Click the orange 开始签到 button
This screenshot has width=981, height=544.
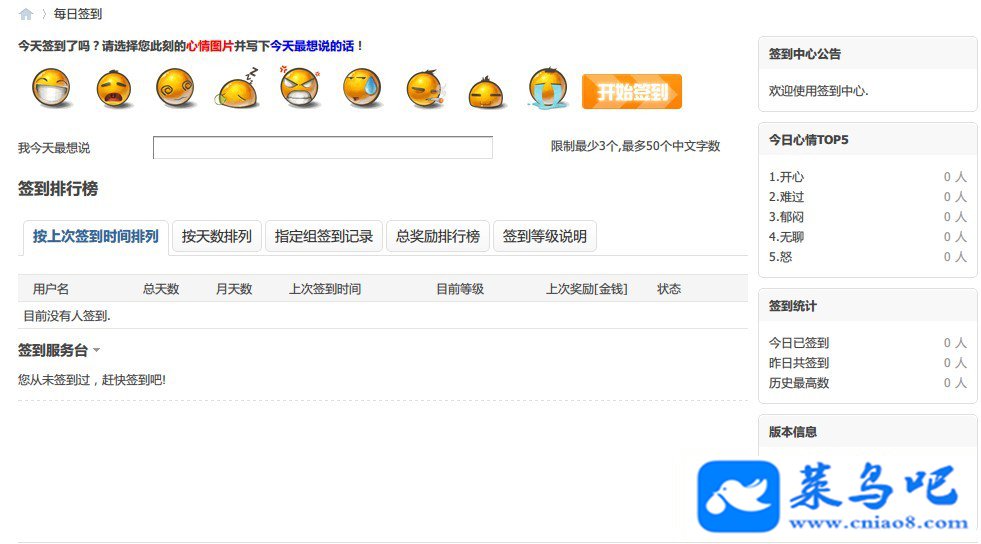point(632,92)
